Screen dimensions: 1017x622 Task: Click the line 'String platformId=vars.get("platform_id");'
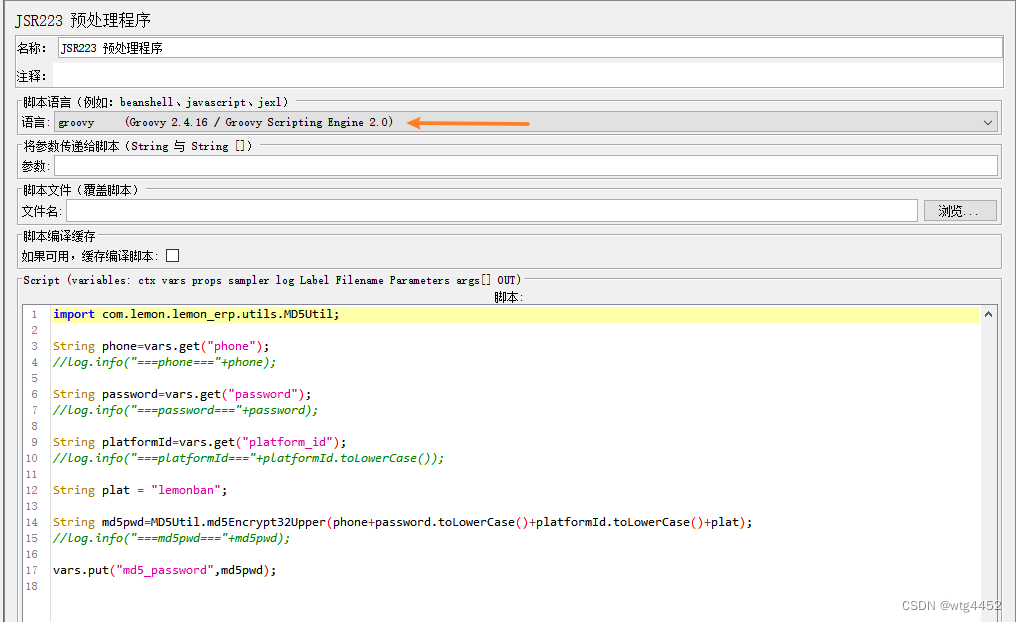coord(199,442)
